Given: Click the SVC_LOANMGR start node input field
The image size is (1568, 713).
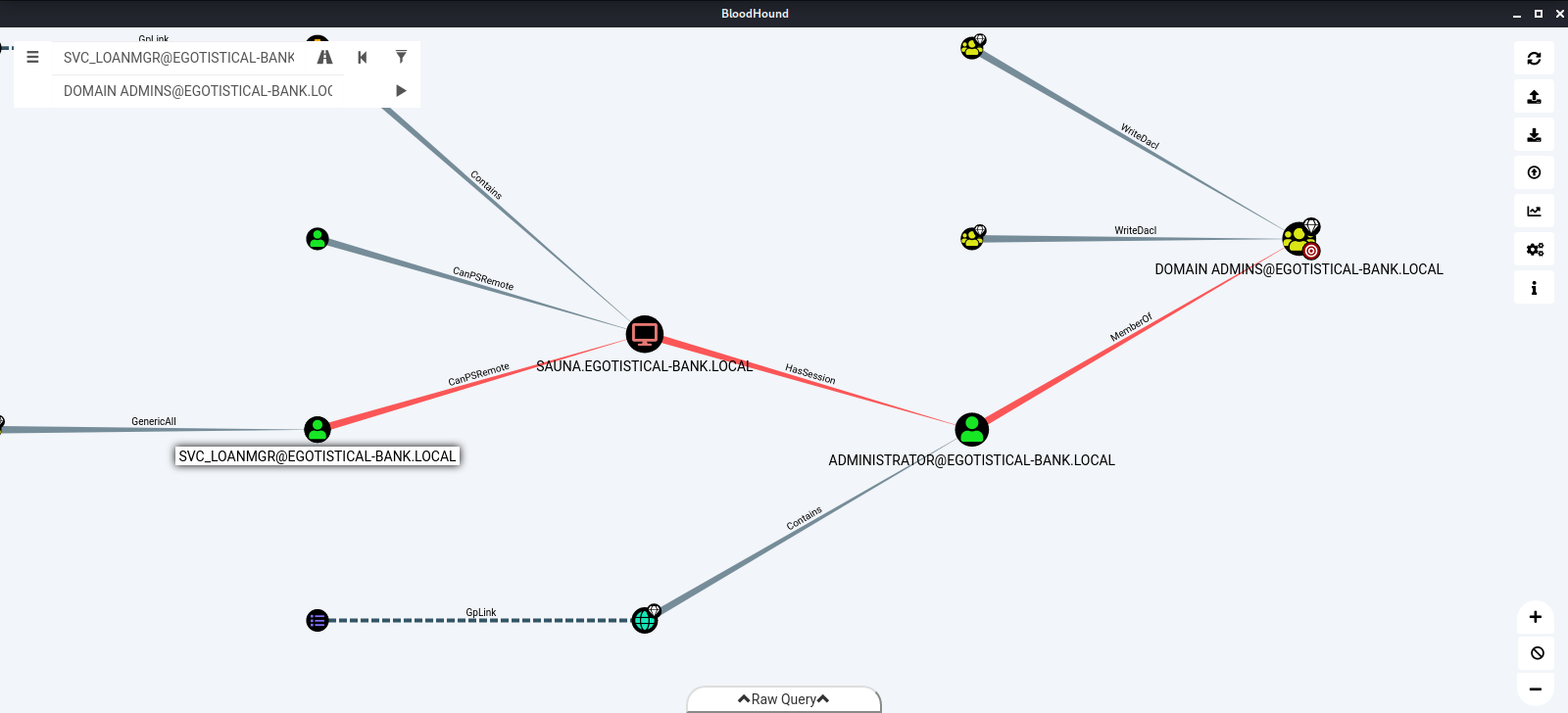Looking at the screenshot, I should [x=179, y=58].
